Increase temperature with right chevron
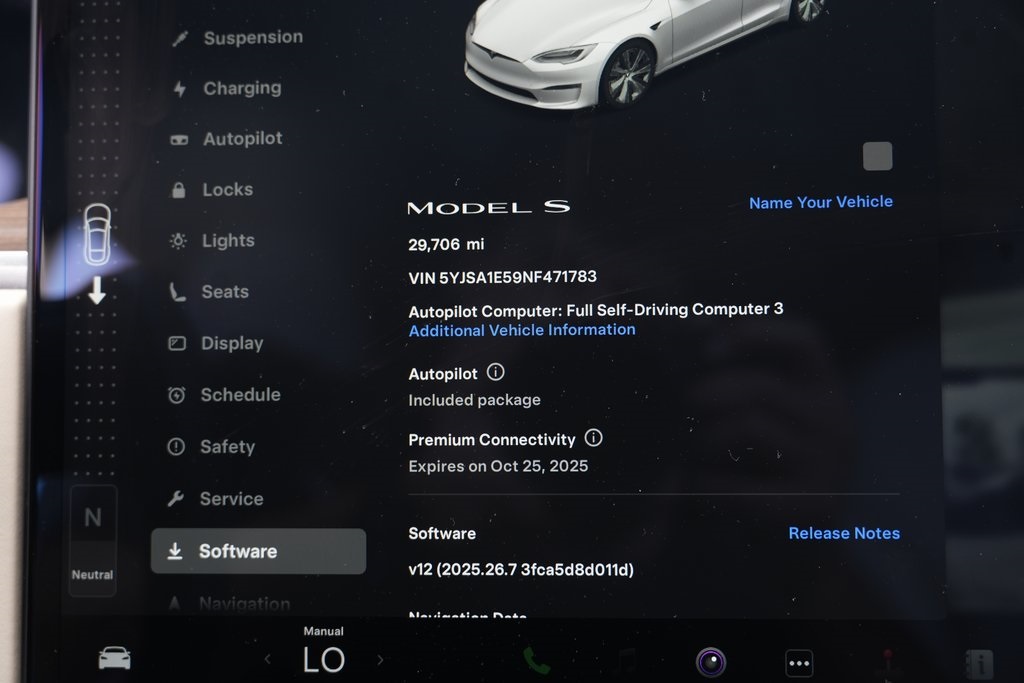 (x=381, y=659)
